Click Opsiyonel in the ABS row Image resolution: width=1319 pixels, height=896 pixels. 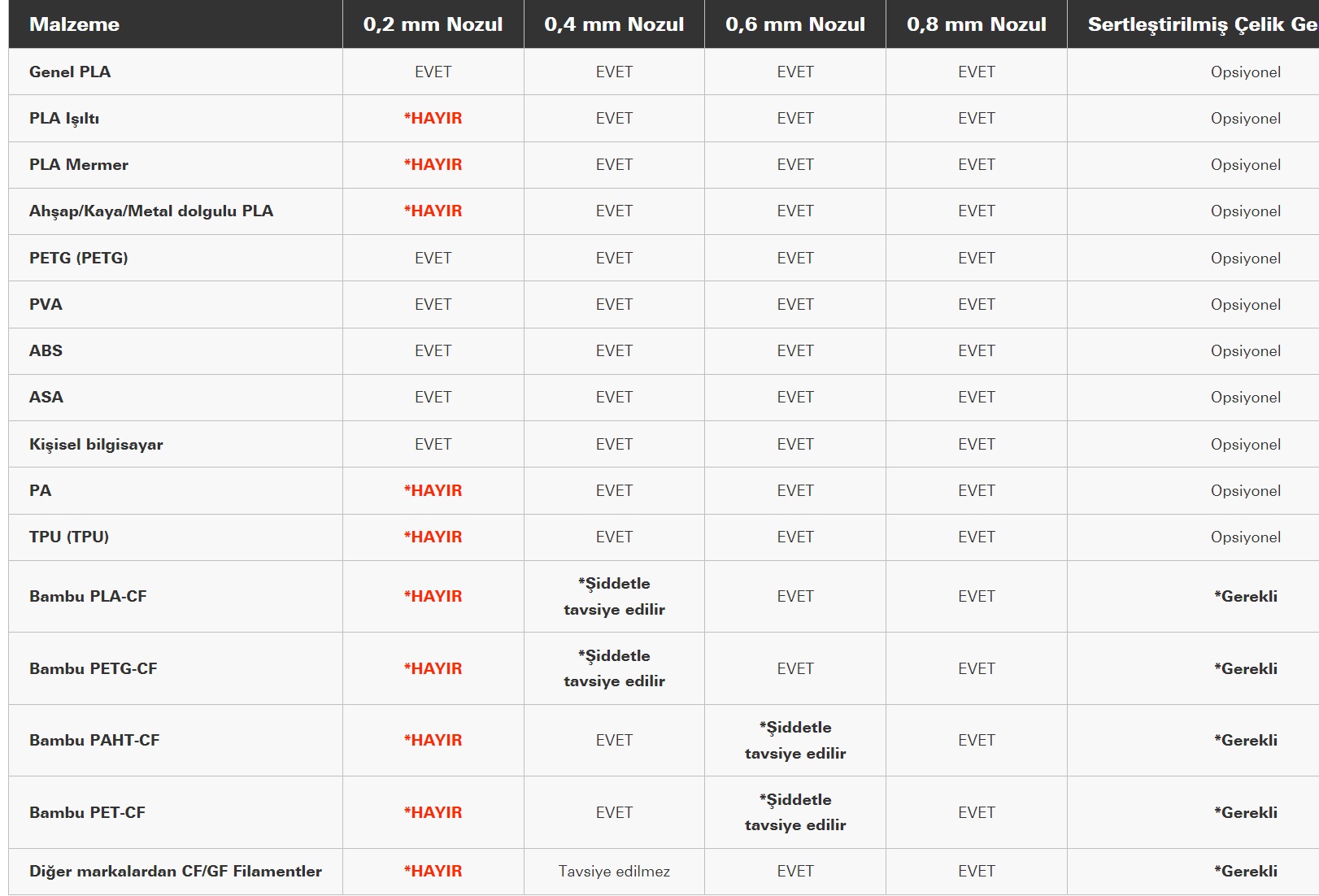tap(1246, 350)
